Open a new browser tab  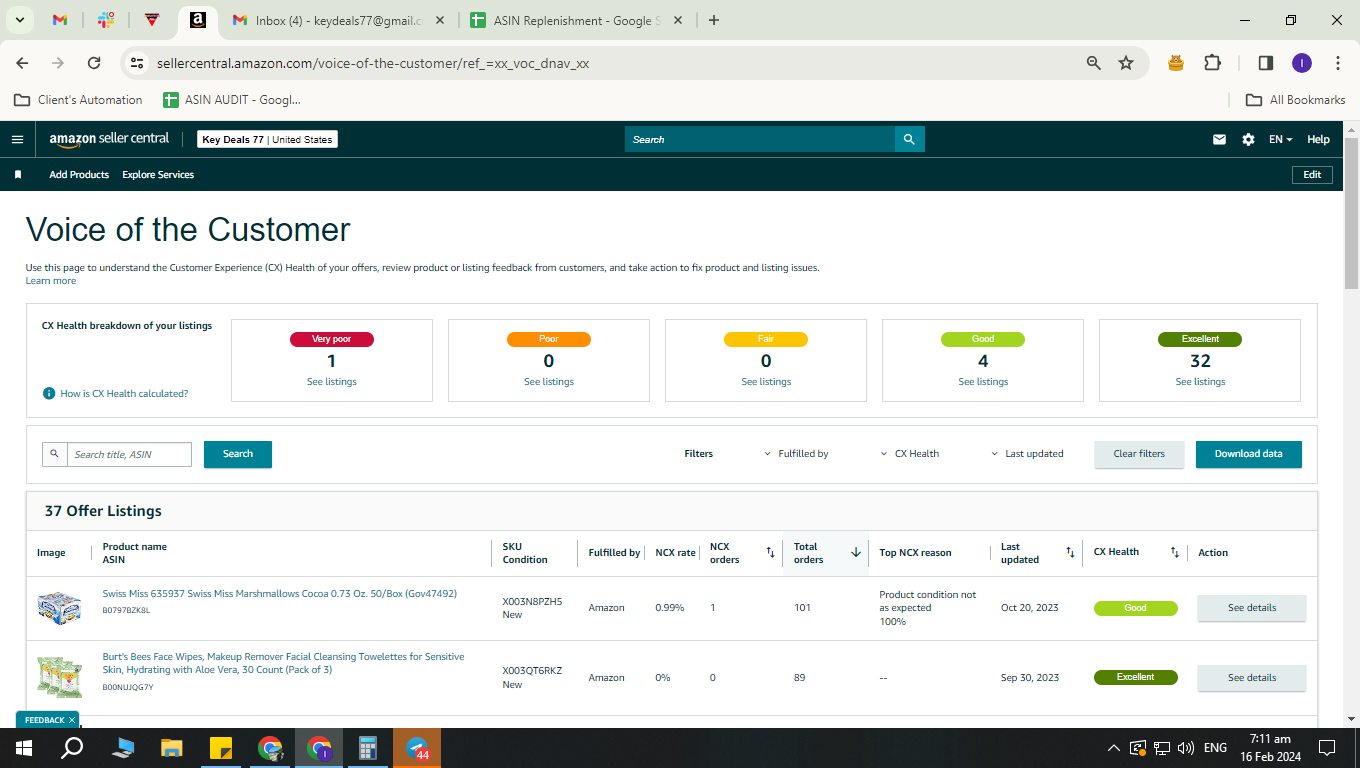[x=714, y=20]
